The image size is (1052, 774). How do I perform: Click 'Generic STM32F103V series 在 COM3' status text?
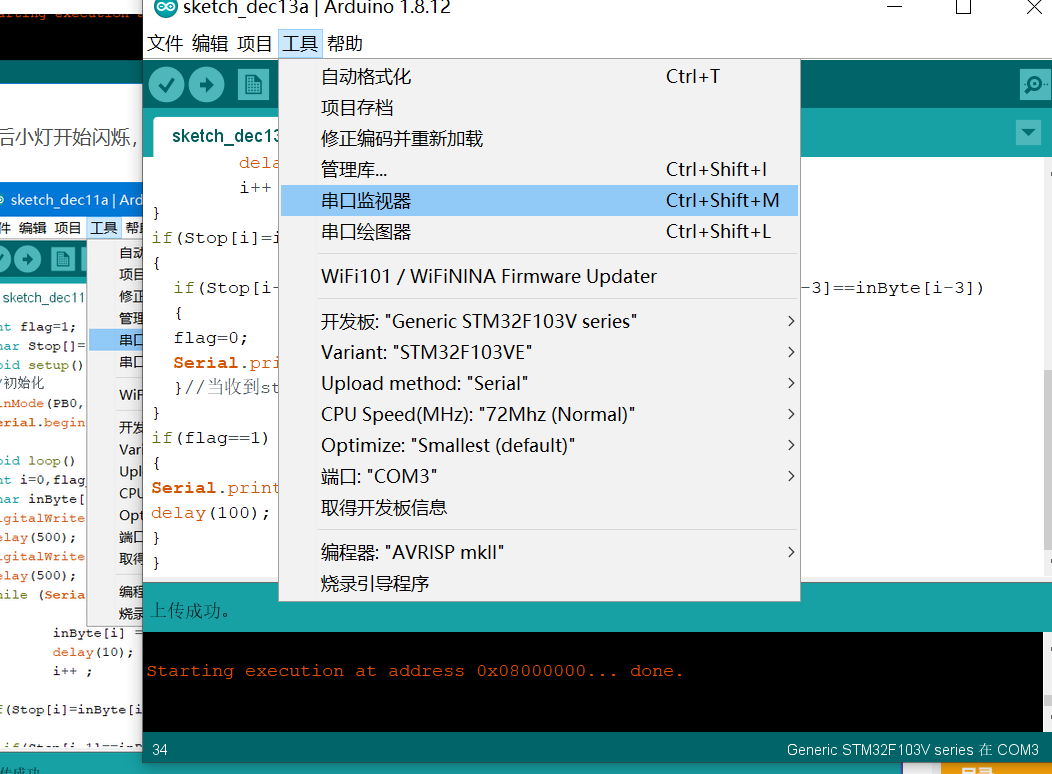click(912, 750)
